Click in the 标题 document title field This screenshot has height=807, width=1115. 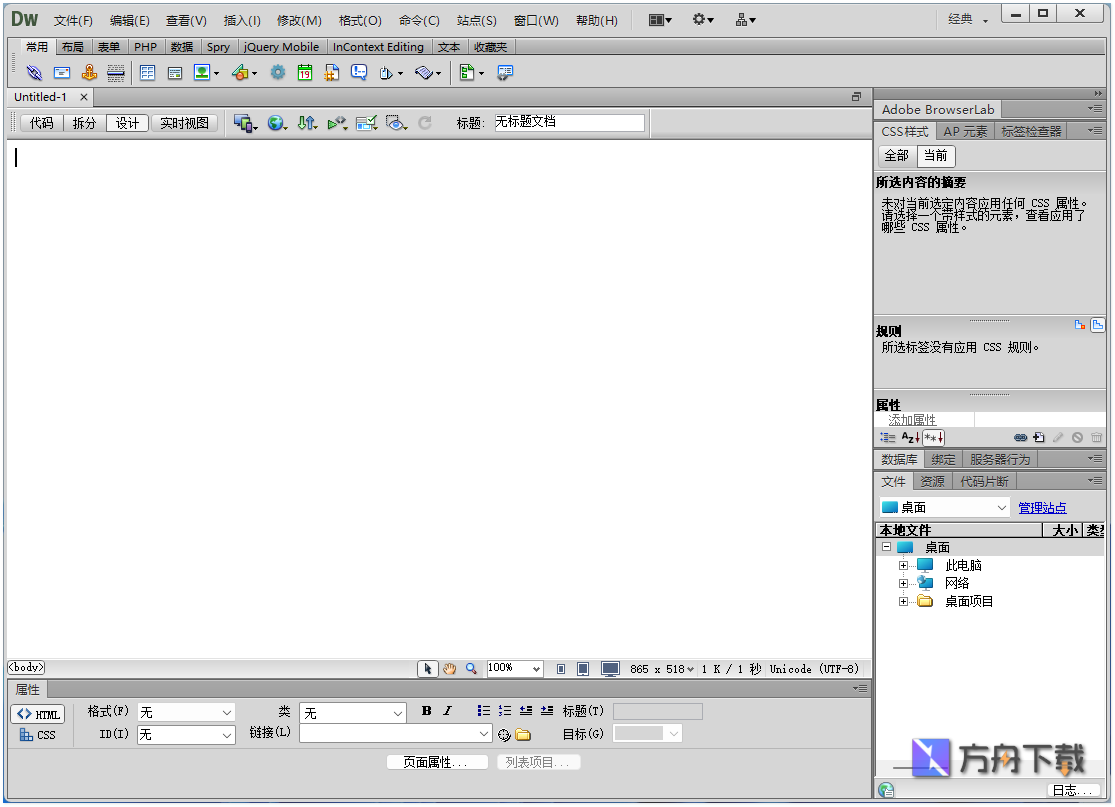click(x=569, y=122)
